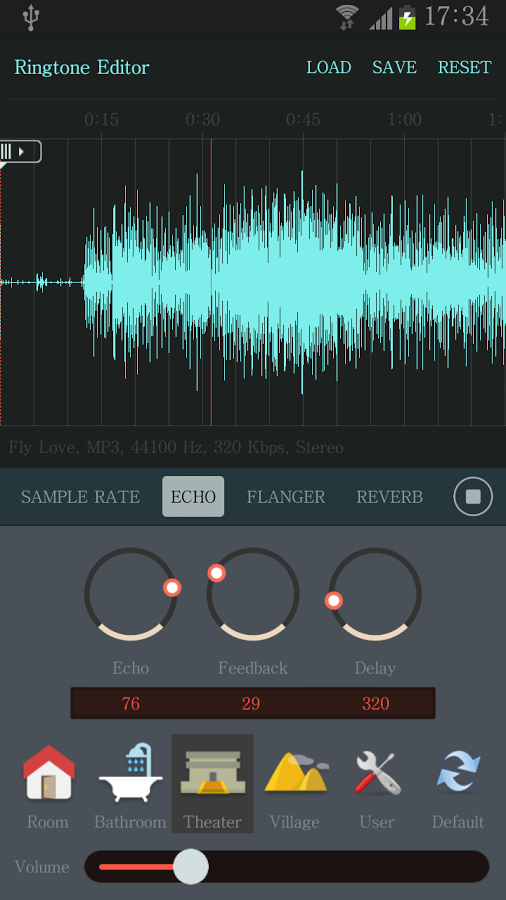Click the red playhead line on waveform
Viewport: 506px width, 900px height.
click(211, 281)
